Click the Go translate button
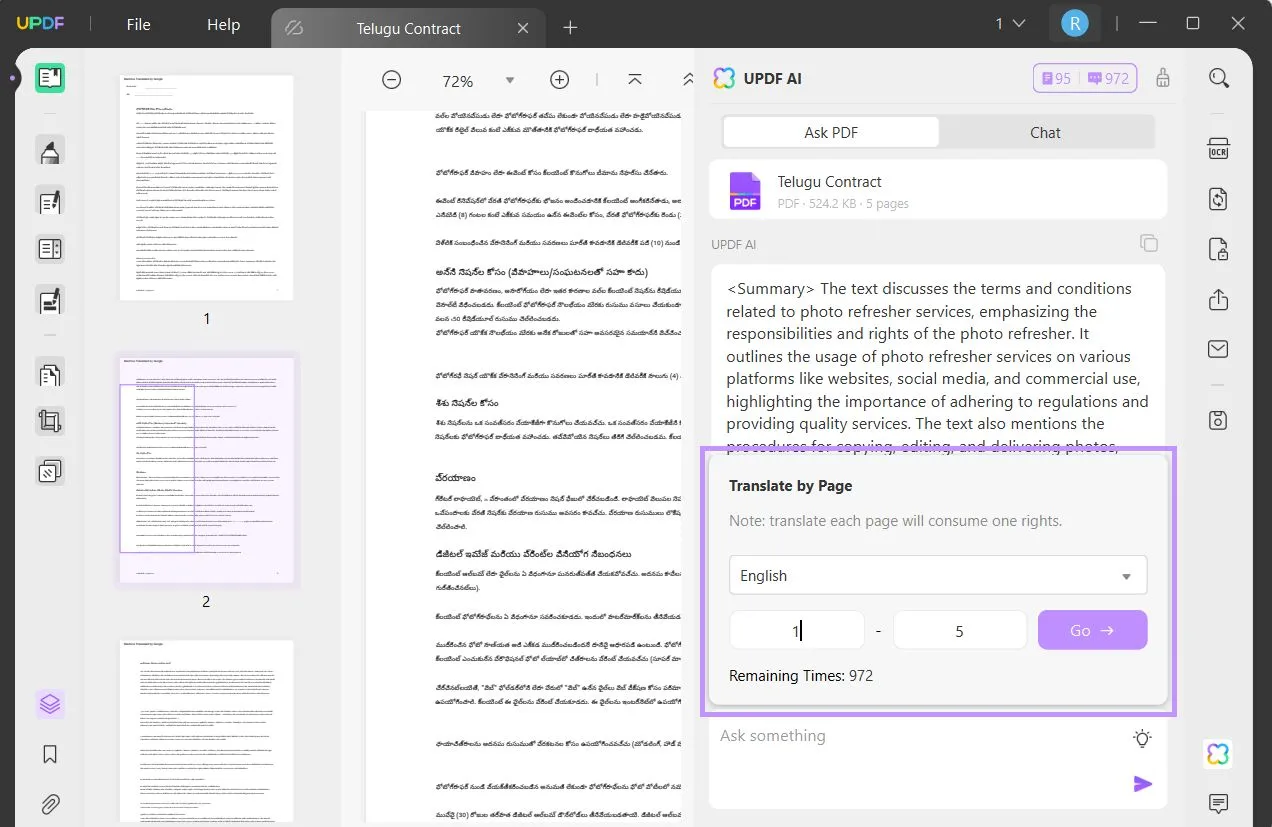This screenshot has width=1272, height=827. click(x=1092, y=630)
